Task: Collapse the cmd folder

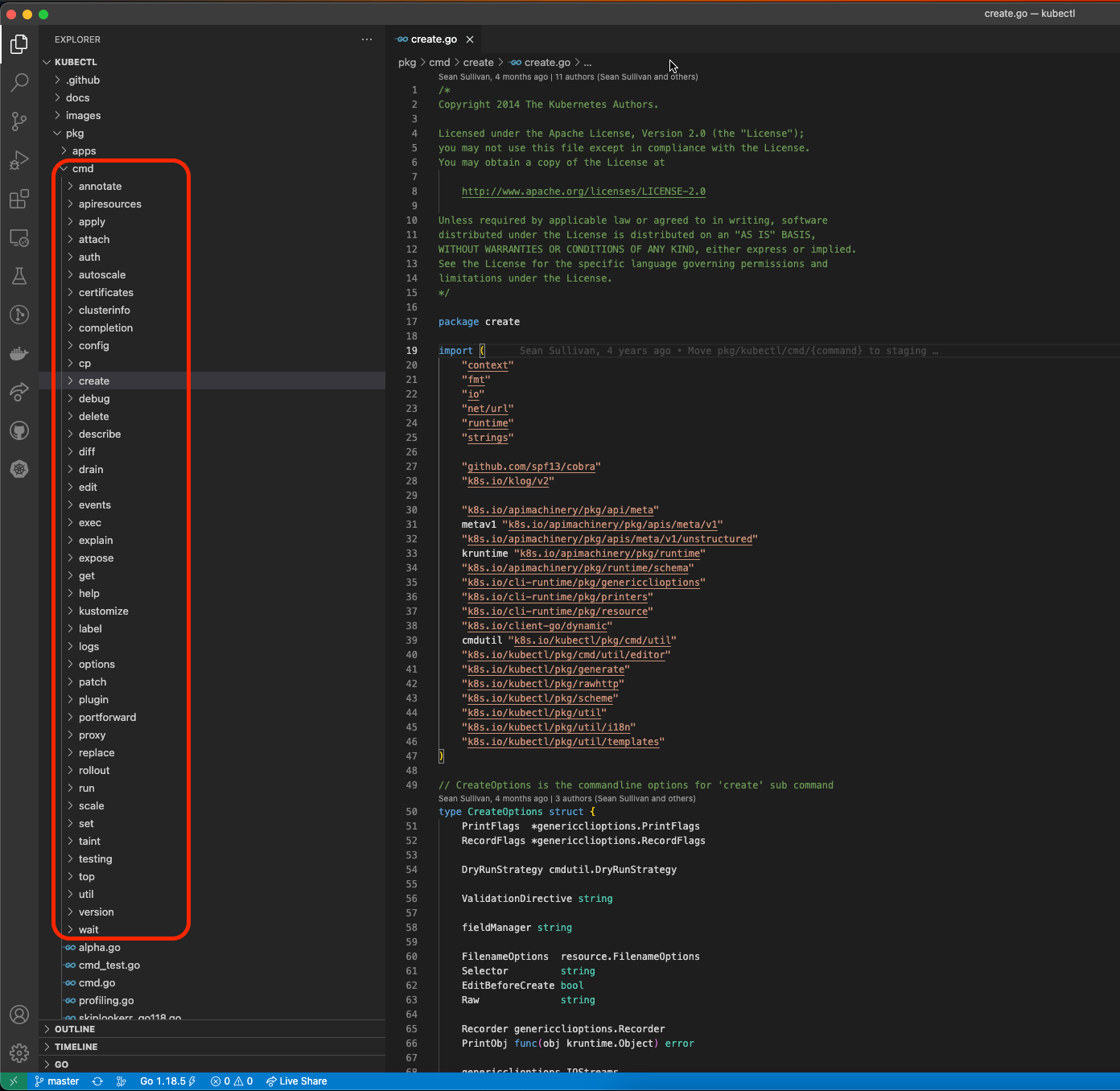Action: point(212,168)
